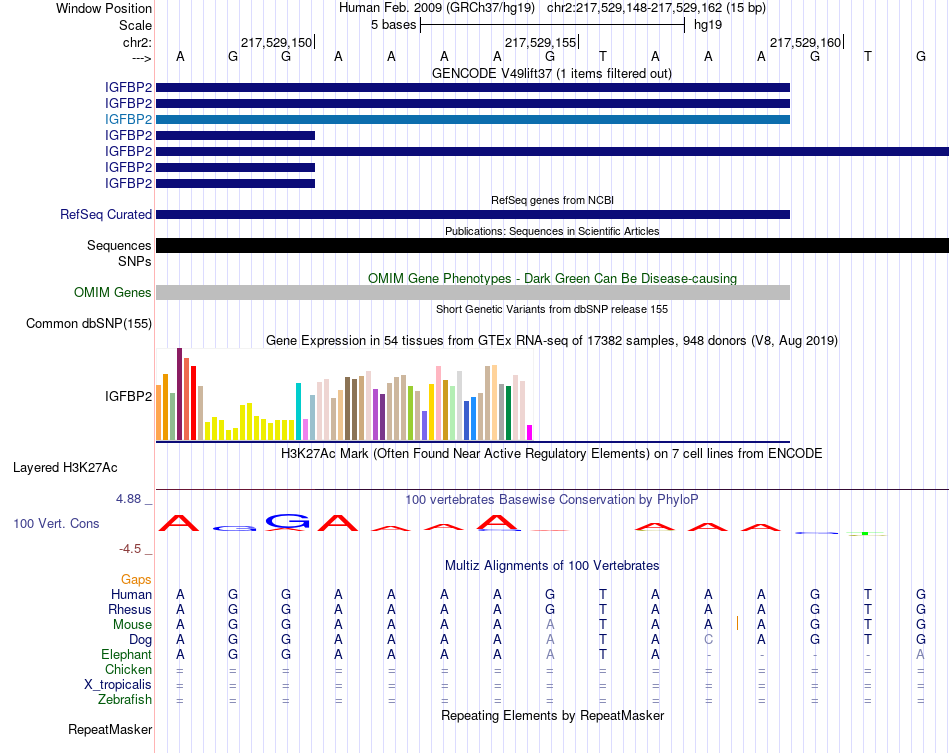Open Repeating Elements by RepeatMasker title

click(552, 715)
